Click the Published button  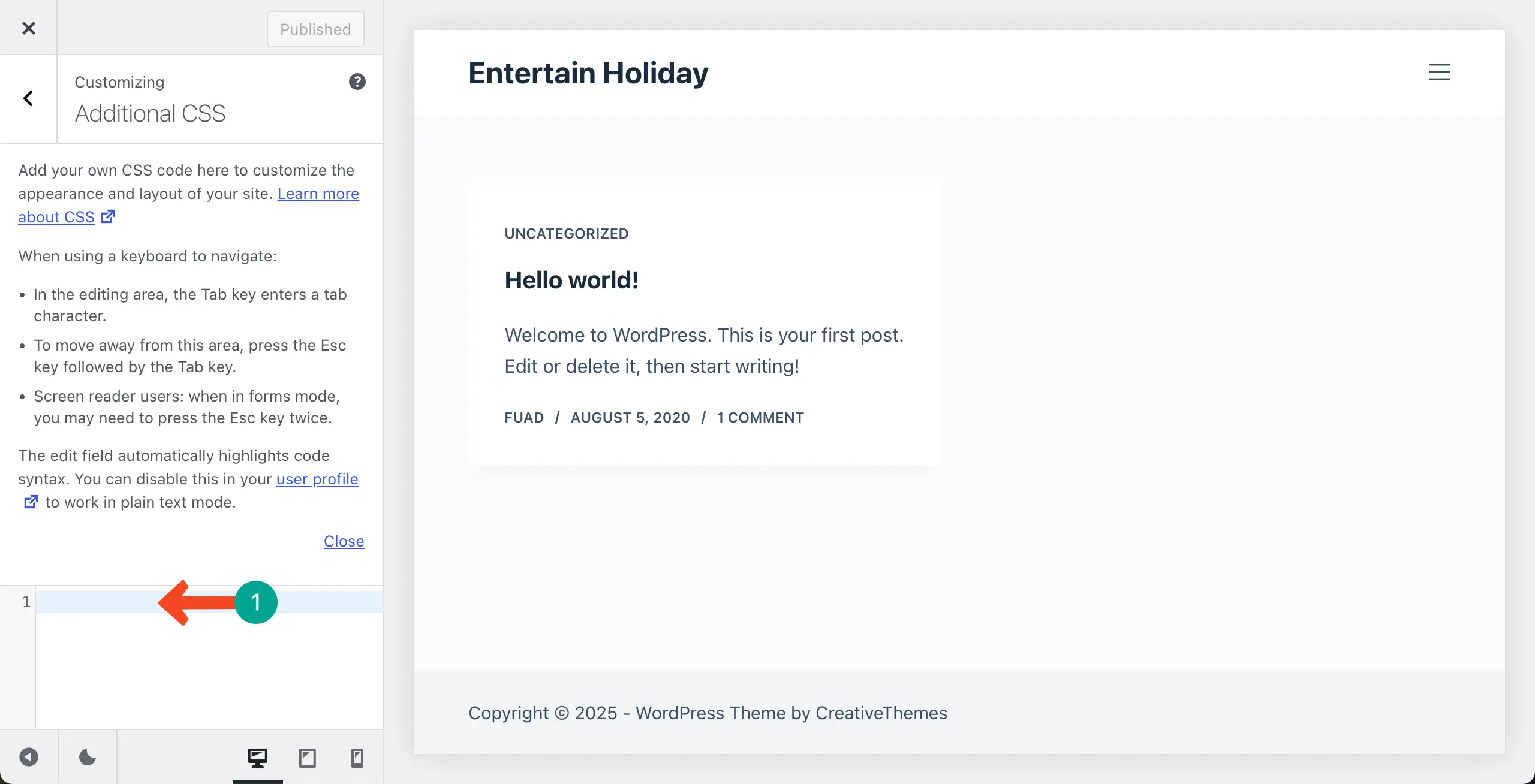click(x=315, y=28)
